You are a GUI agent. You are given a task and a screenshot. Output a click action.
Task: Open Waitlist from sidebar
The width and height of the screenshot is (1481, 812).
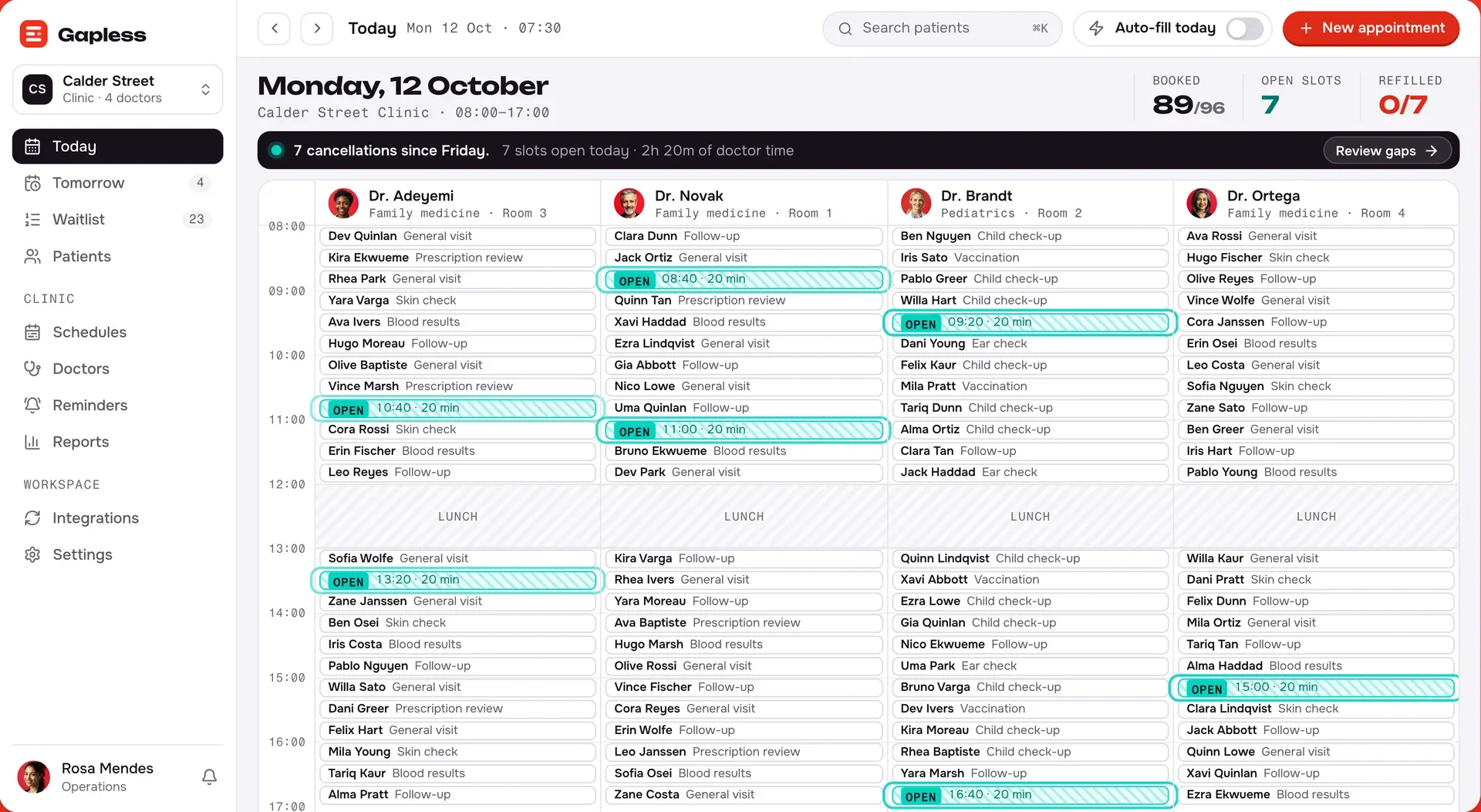(117, 220)
